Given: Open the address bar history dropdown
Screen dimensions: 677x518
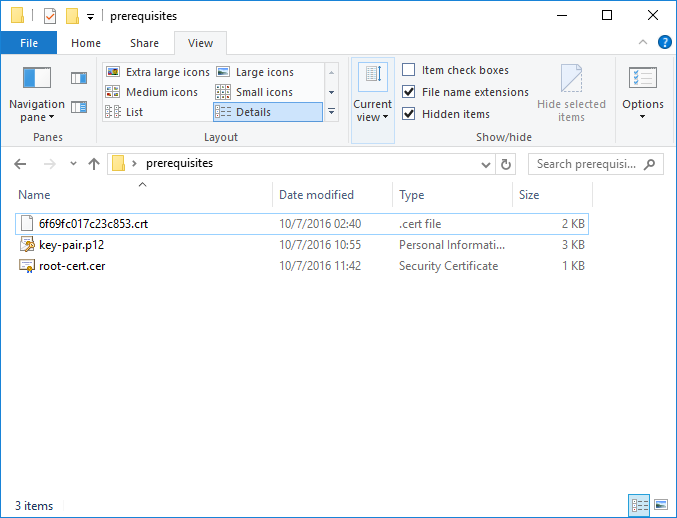Looking at the screenshot, I should tap(485, 164).
